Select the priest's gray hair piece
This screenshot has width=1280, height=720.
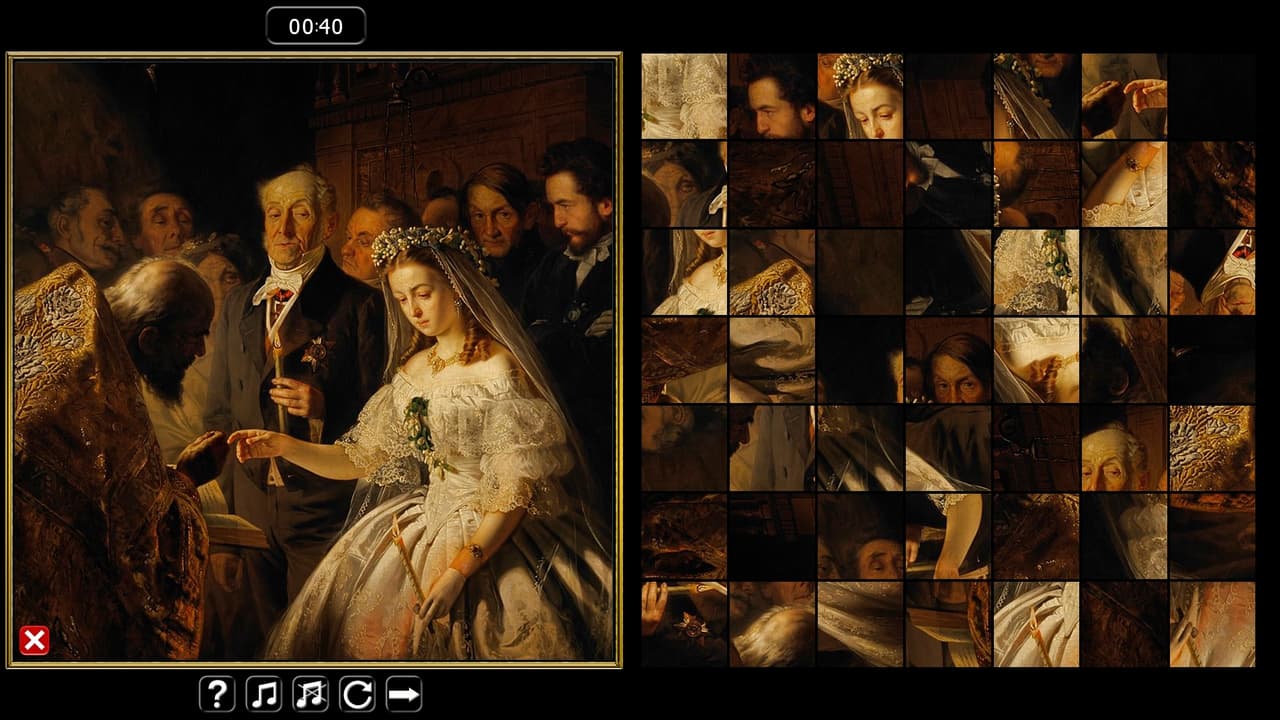pyautogui.click(x=773, y=624)
